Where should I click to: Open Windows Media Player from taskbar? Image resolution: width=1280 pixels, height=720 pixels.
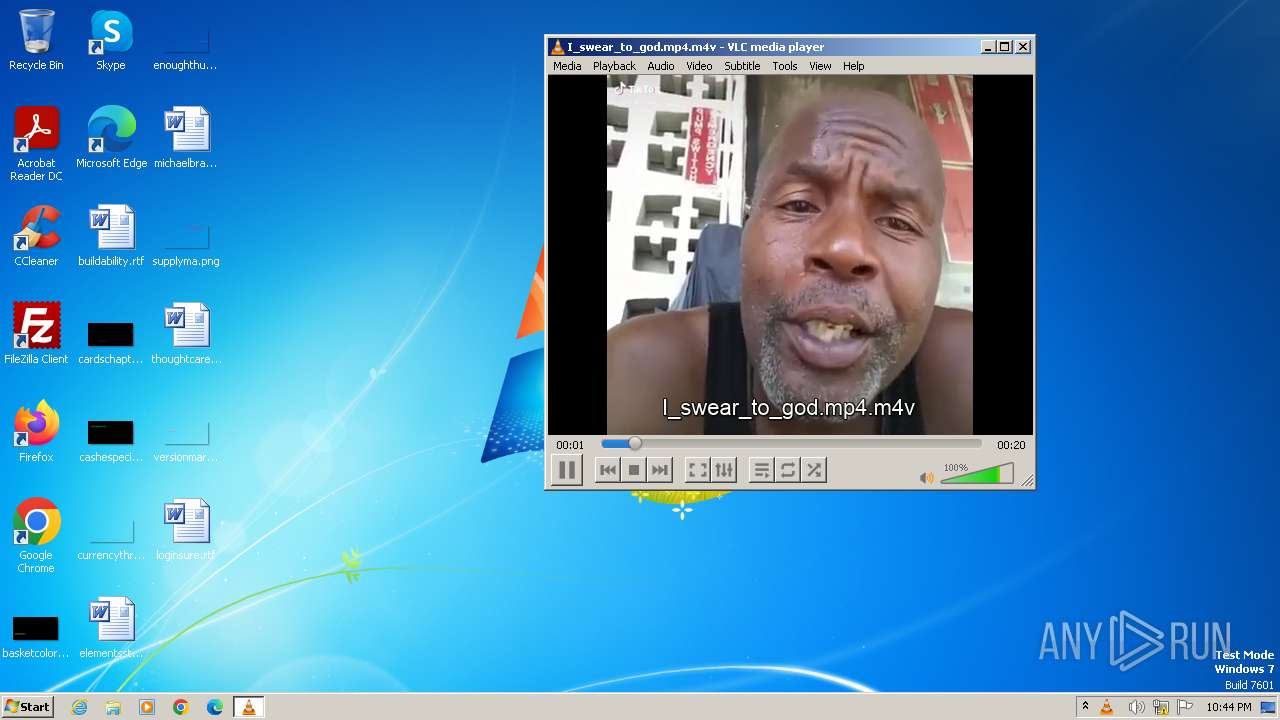click(147, 707)
